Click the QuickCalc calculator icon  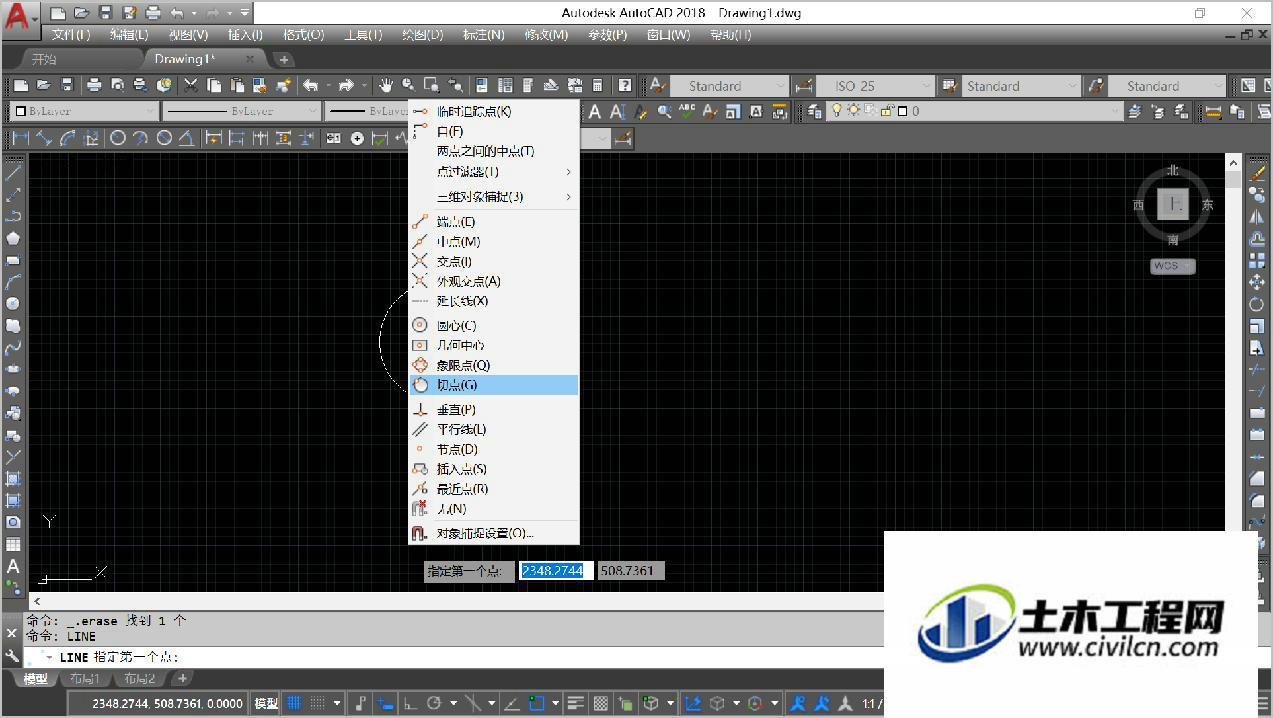pyautogui.click(x=598, y=85)
